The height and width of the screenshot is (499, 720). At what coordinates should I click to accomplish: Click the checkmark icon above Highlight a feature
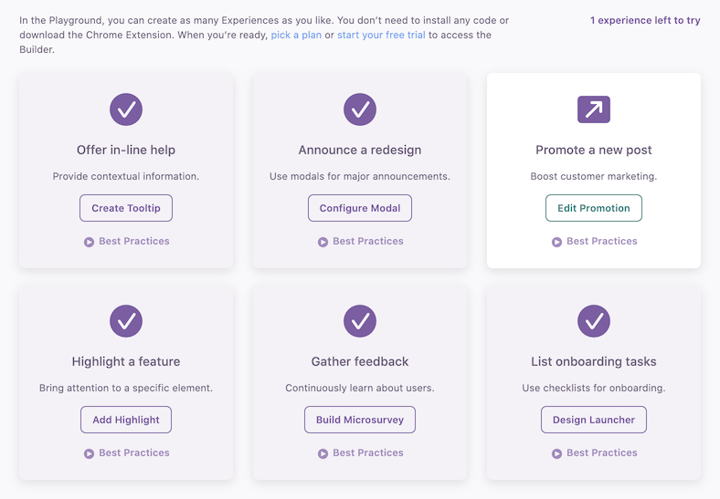tap(126, 321)
